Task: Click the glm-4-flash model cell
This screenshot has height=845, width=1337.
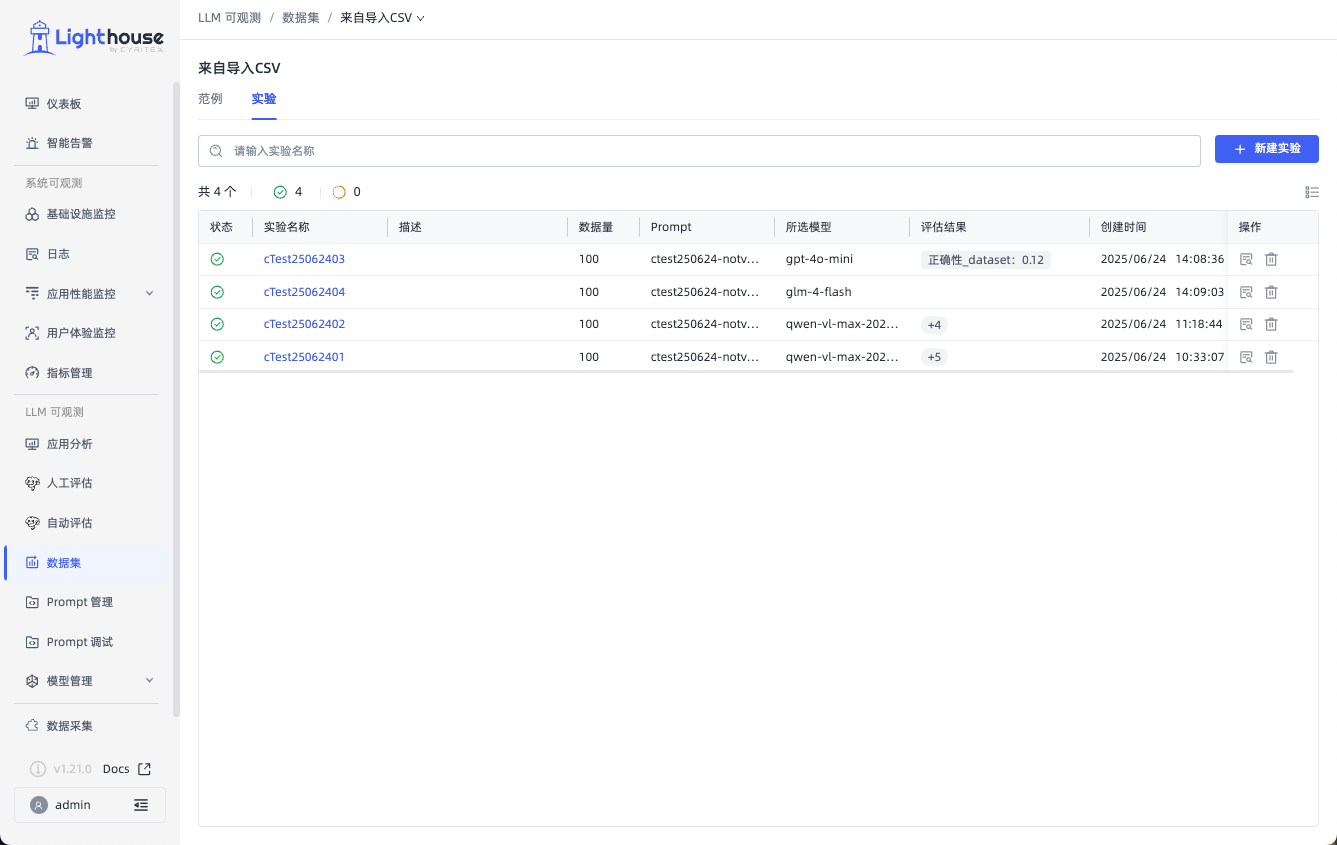Action: point(818,292)
